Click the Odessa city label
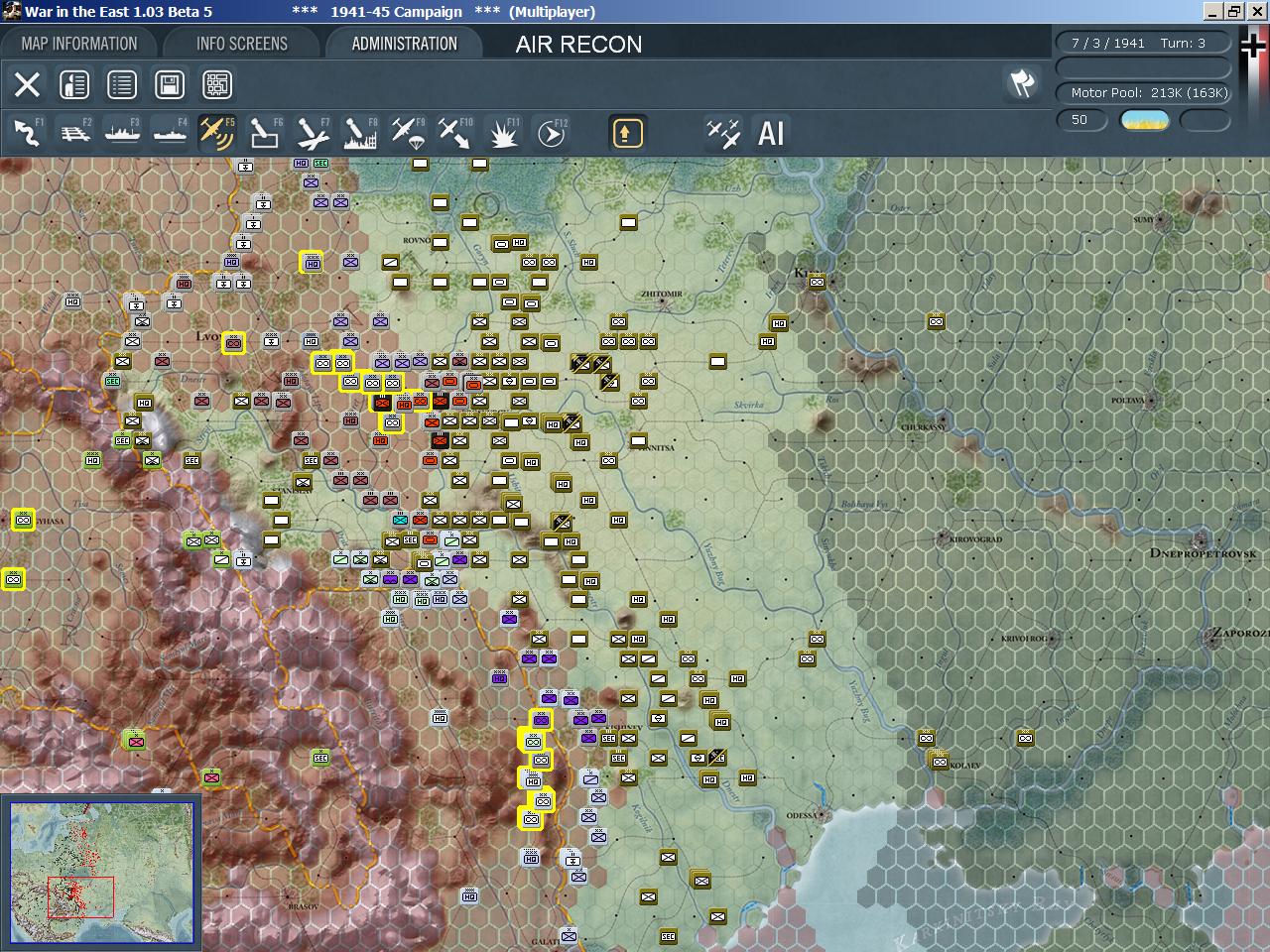1270x952 pixels. pos(801,815)
